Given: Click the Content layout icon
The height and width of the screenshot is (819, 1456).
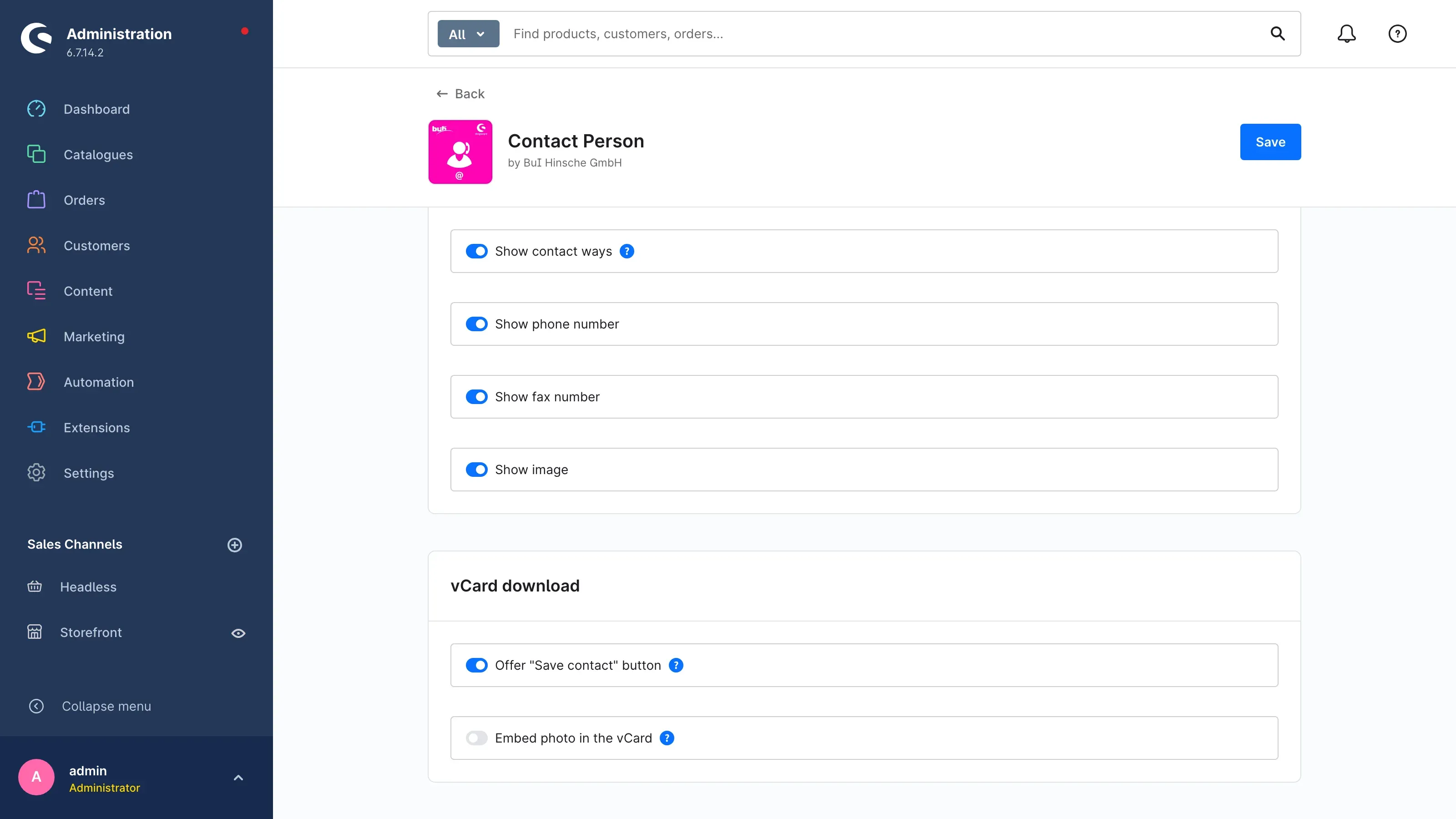Looking at the screenshot, I should [x=36, y=291].
